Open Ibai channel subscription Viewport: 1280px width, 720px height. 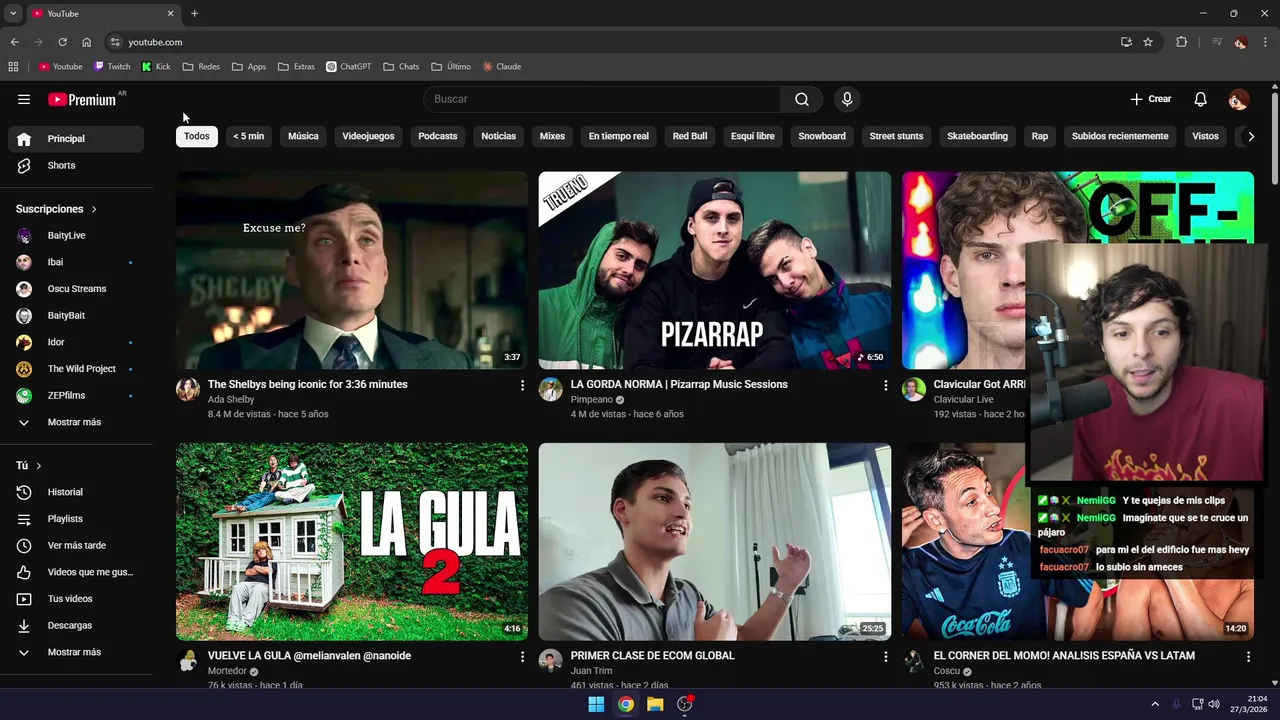coord(76,262)
